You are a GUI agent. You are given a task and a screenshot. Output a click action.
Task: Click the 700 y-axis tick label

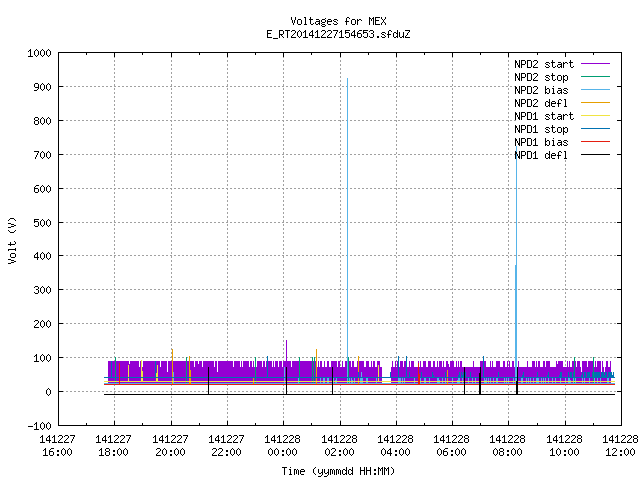(42, 155)
